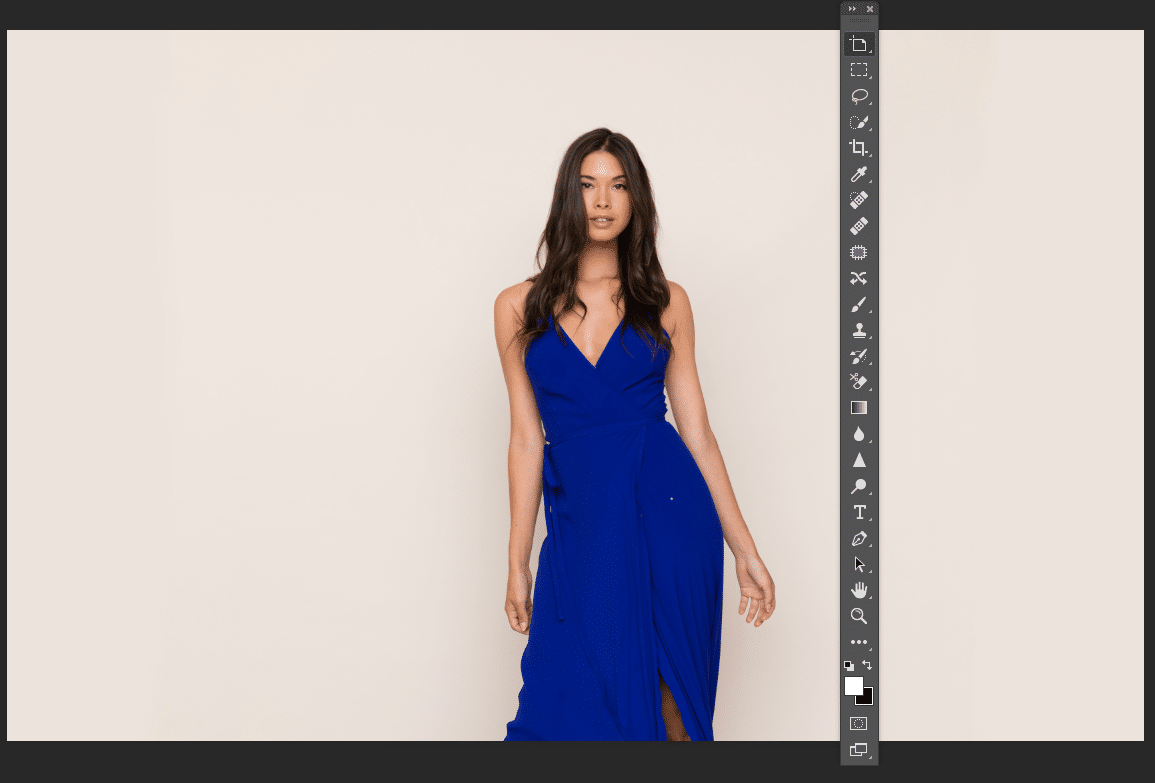Open the foreground color picker

(x=854, y=685)
